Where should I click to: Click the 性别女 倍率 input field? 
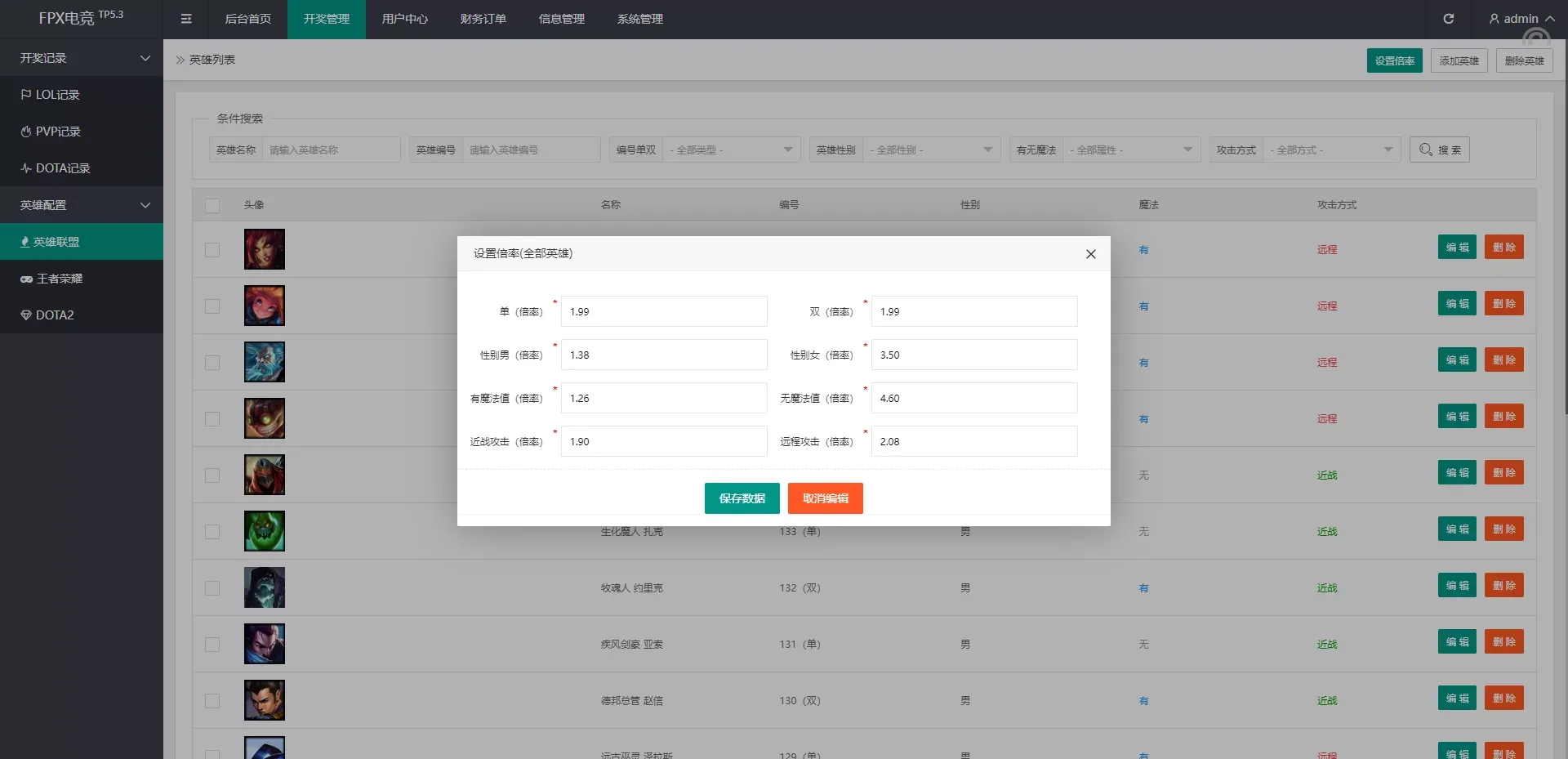click(973, 355)
